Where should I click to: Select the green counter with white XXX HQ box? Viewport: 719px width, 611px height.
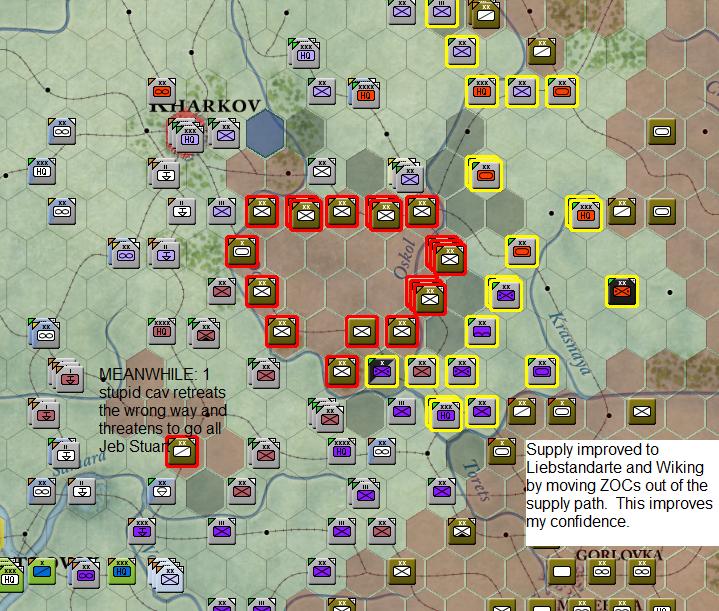pos(9,575)
